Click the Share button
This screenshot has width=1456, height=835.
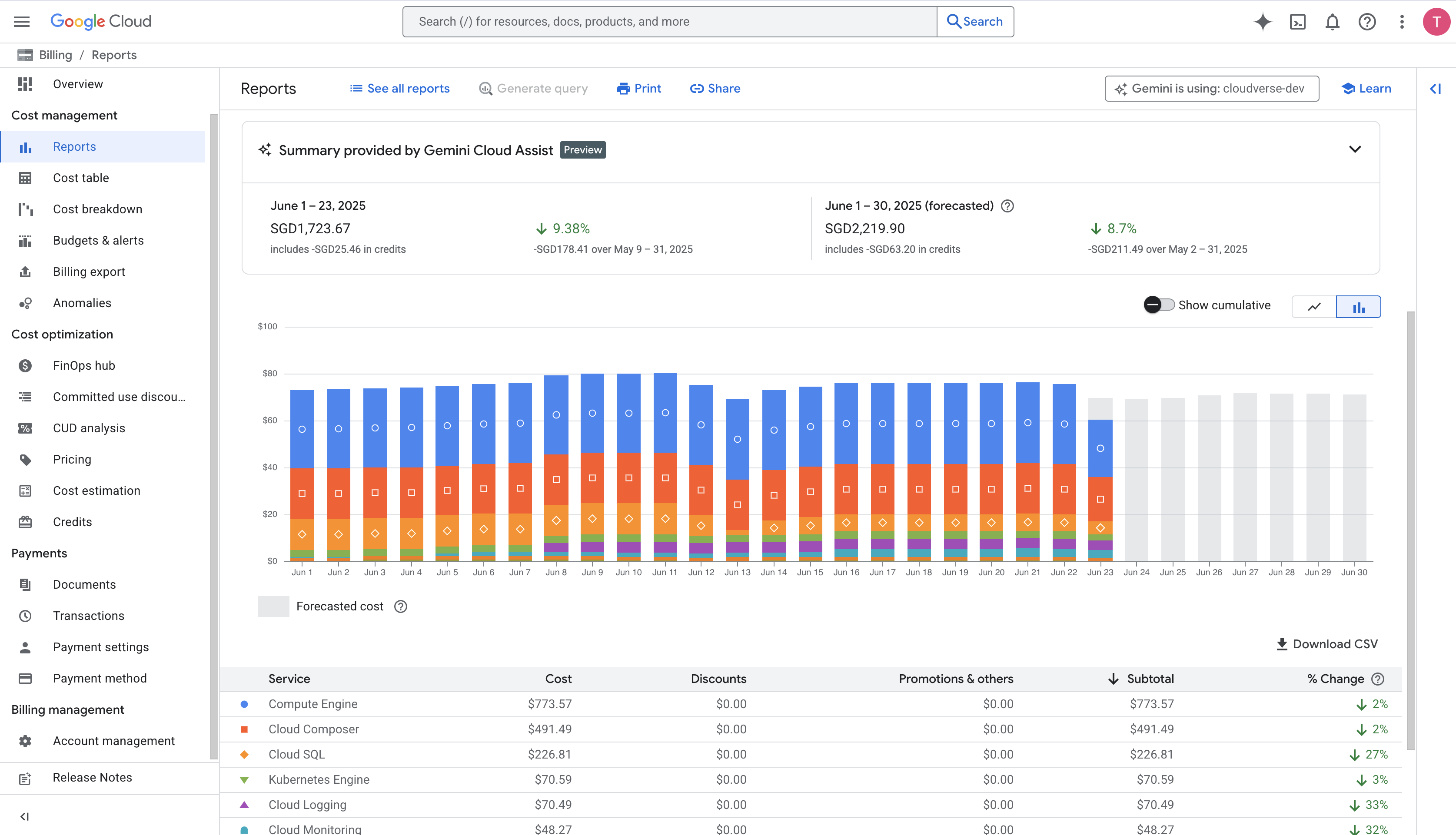coord(715,88)
